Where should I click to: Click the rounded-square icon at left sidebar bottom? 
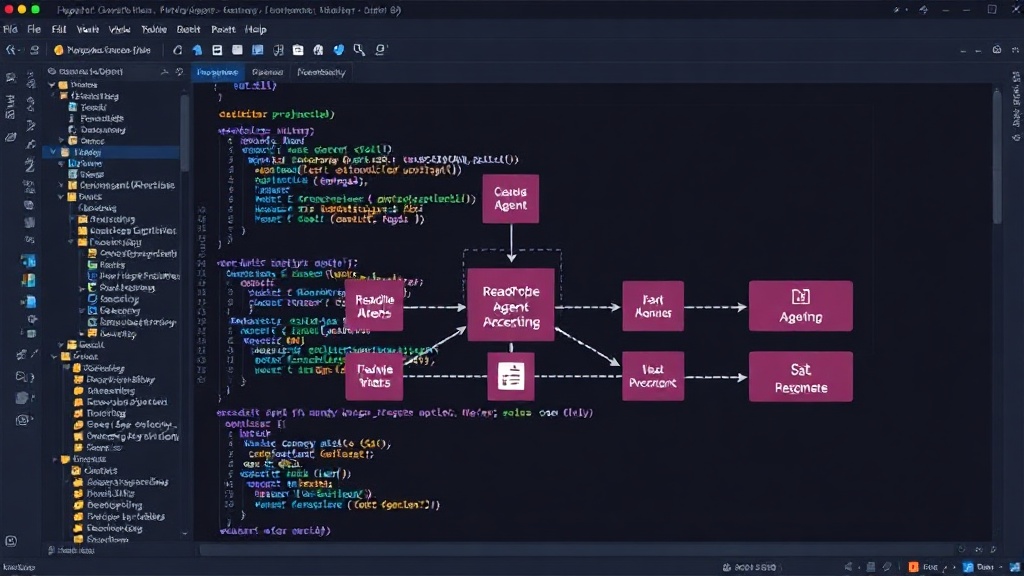tap(11, 541)
